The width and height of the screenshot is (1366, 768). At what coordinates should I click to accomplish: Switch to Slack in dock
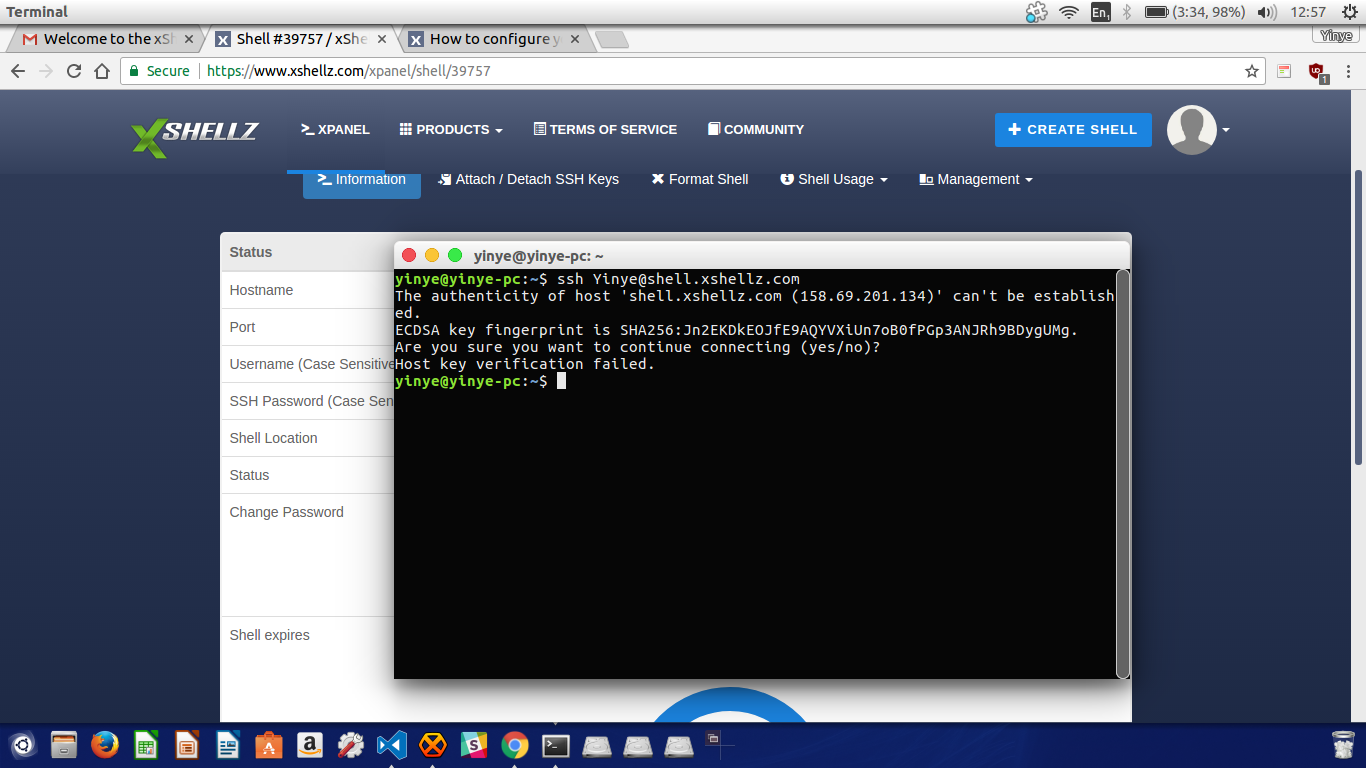click(x=474, y=745)
